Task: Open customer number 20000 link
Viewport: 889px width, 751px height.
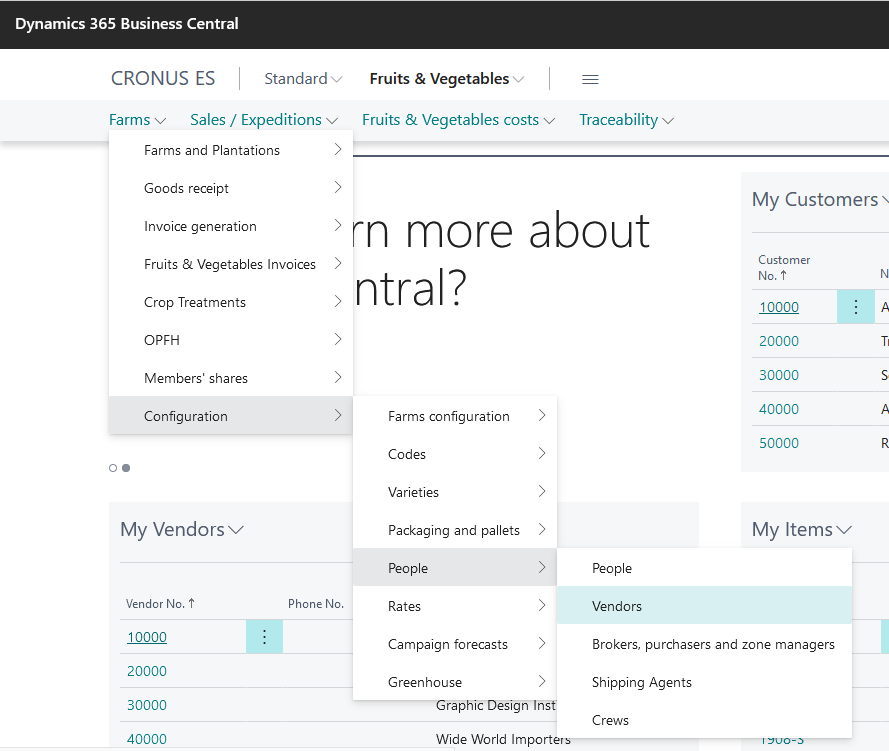Action: click(x=779, y=341)
